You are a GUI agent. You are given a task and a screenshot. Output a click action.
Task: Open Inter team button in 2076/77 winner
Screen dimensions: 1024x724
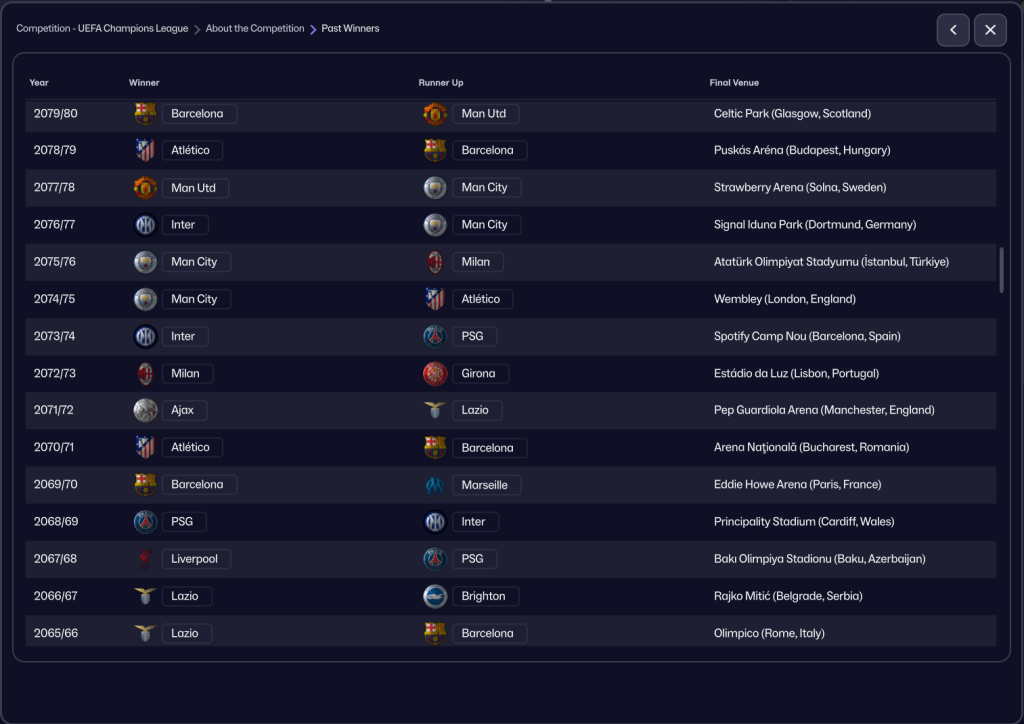pyautogui.click(x=184, y=225)
